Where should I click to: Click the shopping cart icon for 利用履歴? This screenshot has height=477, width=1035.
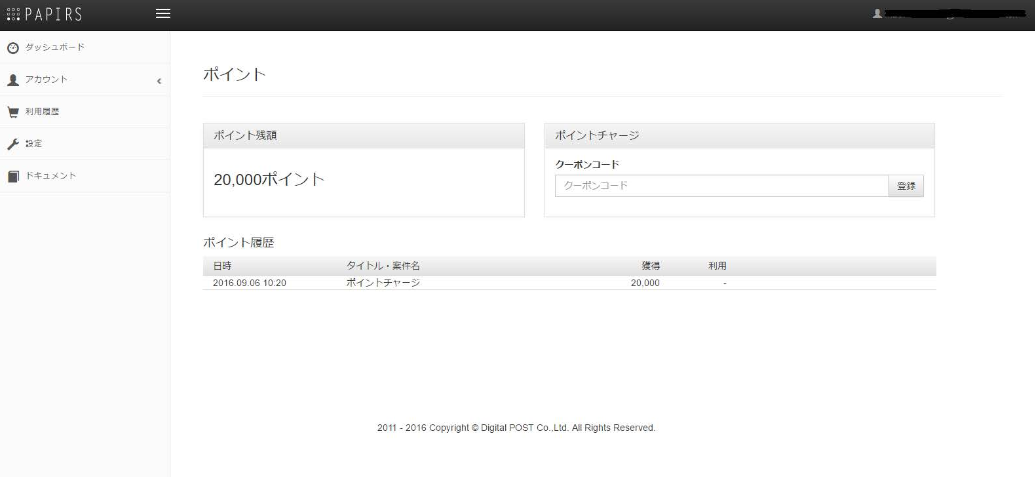pyautogui.click(x=12, y=112)
